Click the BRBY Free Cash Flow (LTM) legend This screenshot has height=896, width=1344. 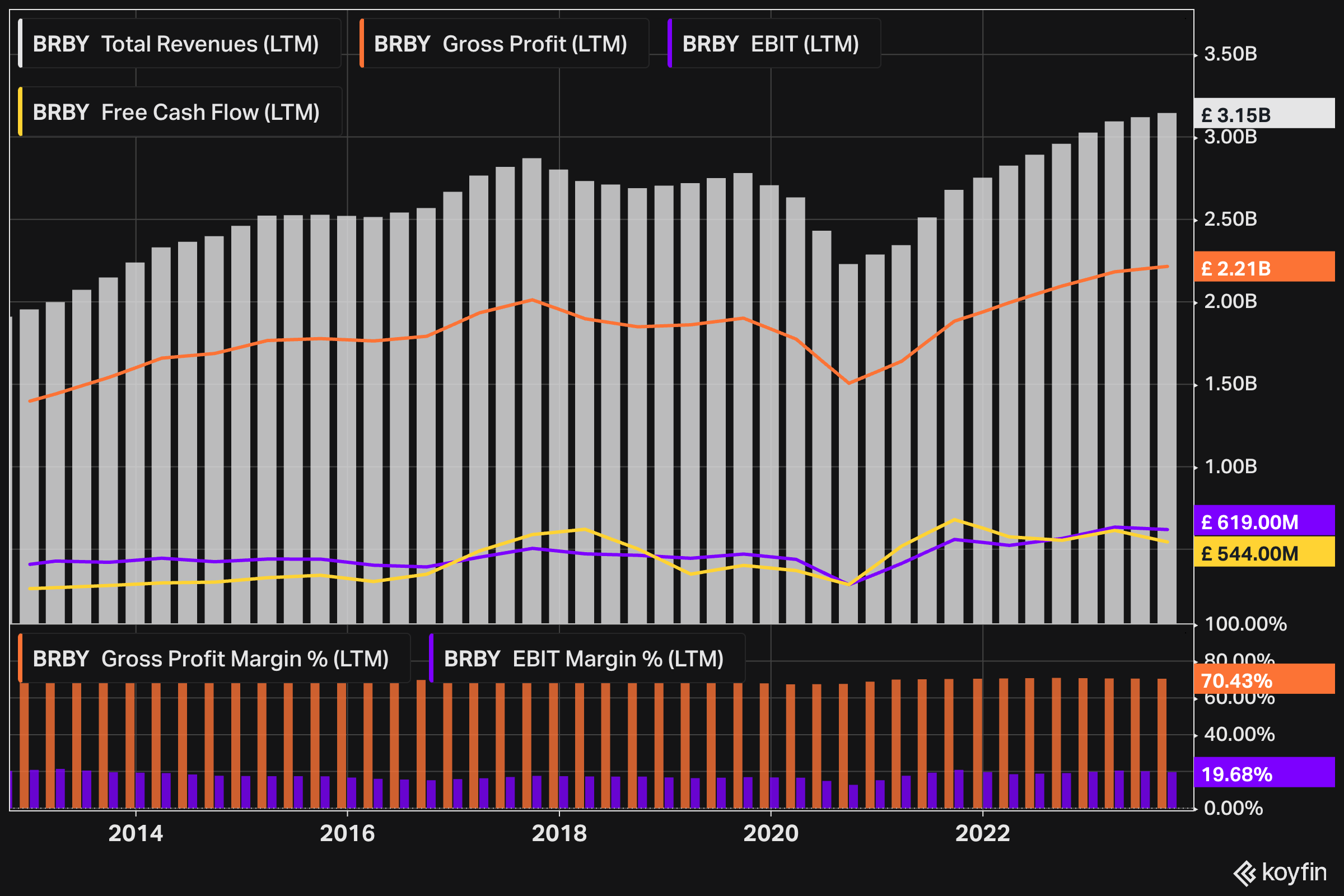180,111
